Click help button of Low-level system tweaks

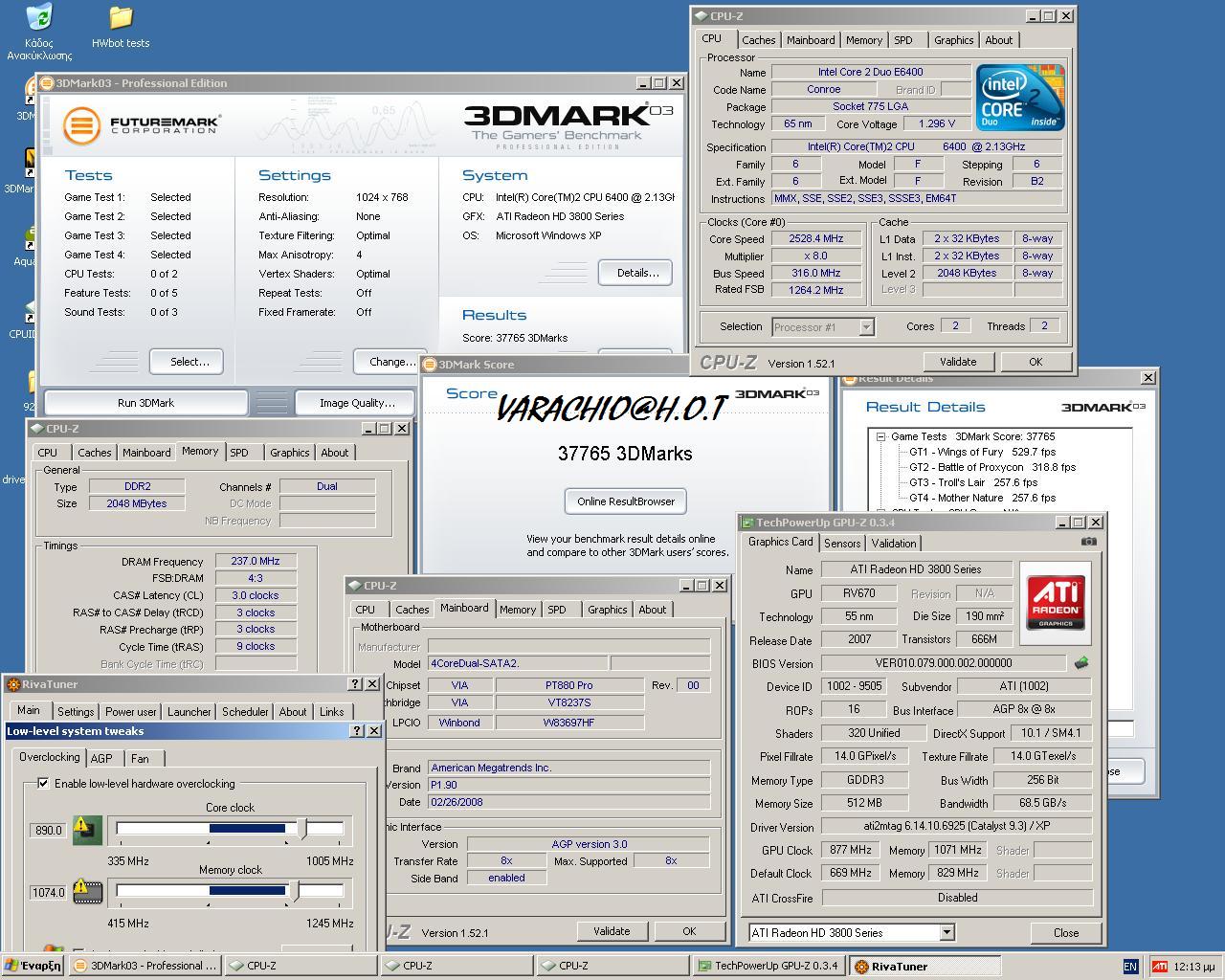coord(357,731)
